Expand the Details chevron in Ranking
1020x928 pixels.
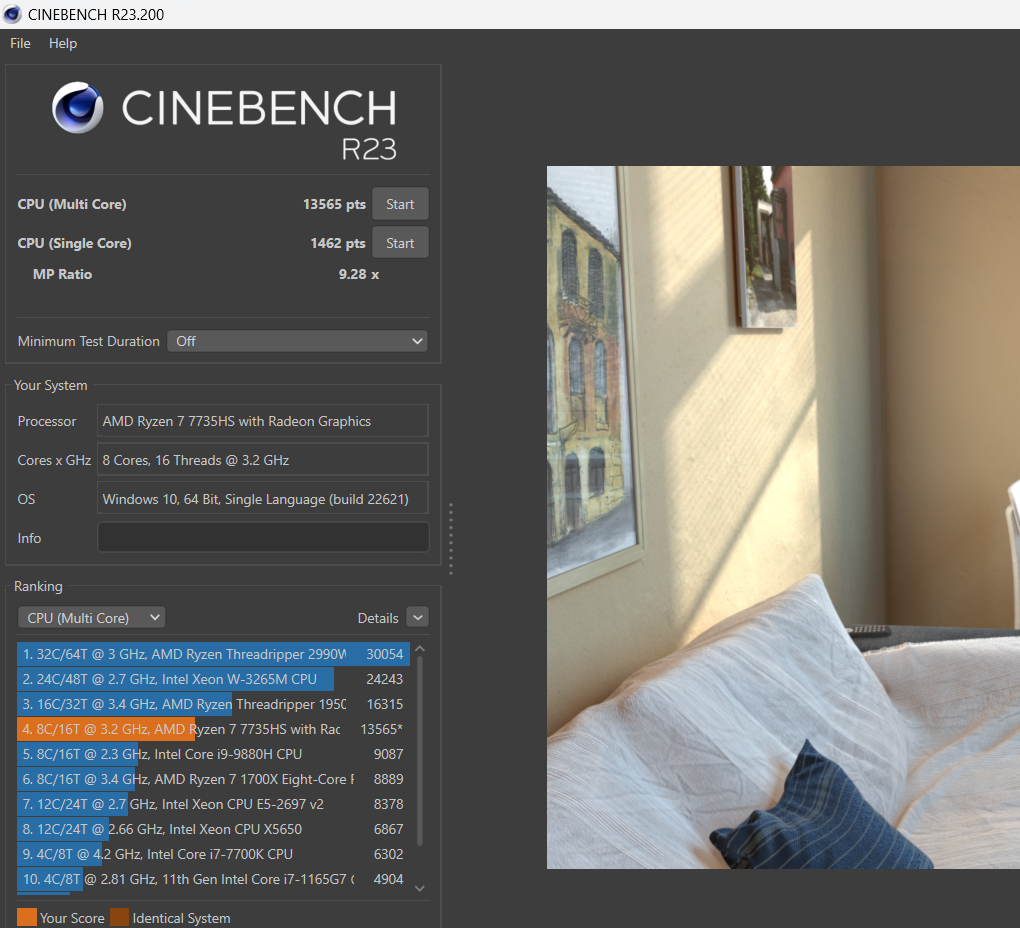(x=418, y=618)
